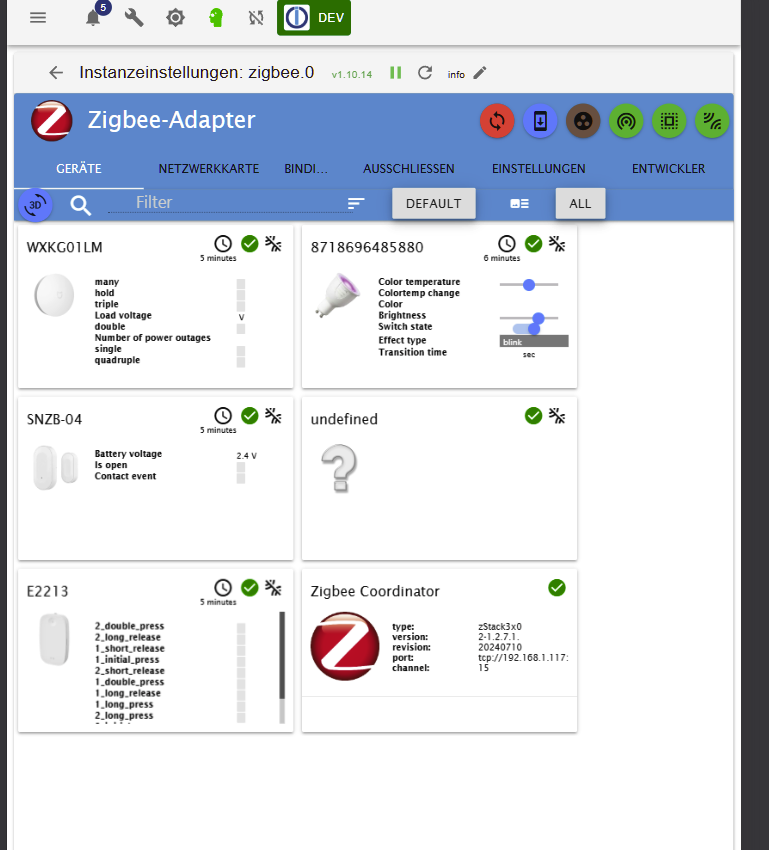769x850 pixels.
Task: Click the Zigbee Coordinator title
Action: pyautogui.click(x=375, y=591)
